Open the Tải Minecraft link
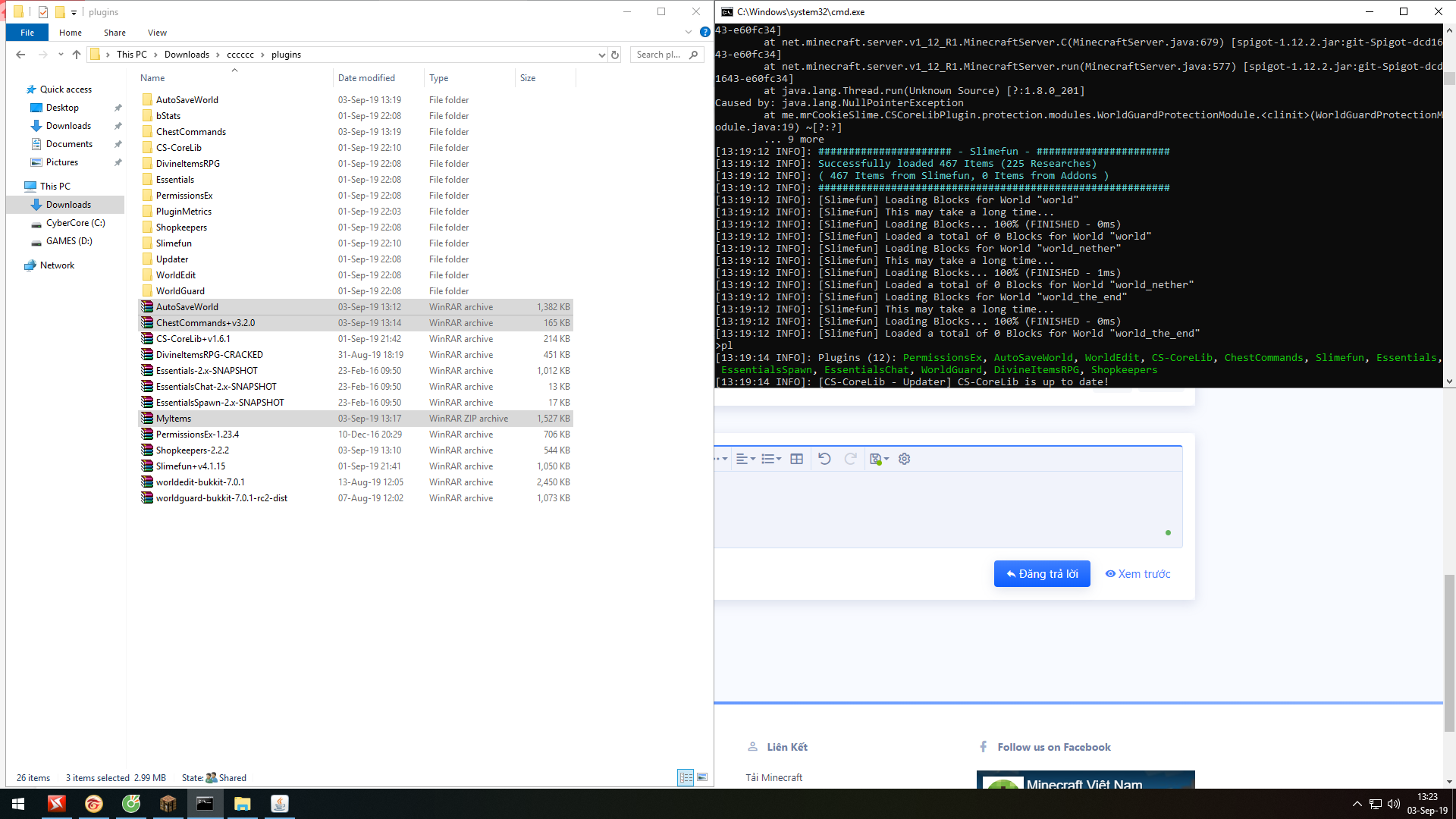This screenshot has height=819, width=1456. tap(773, 777)
